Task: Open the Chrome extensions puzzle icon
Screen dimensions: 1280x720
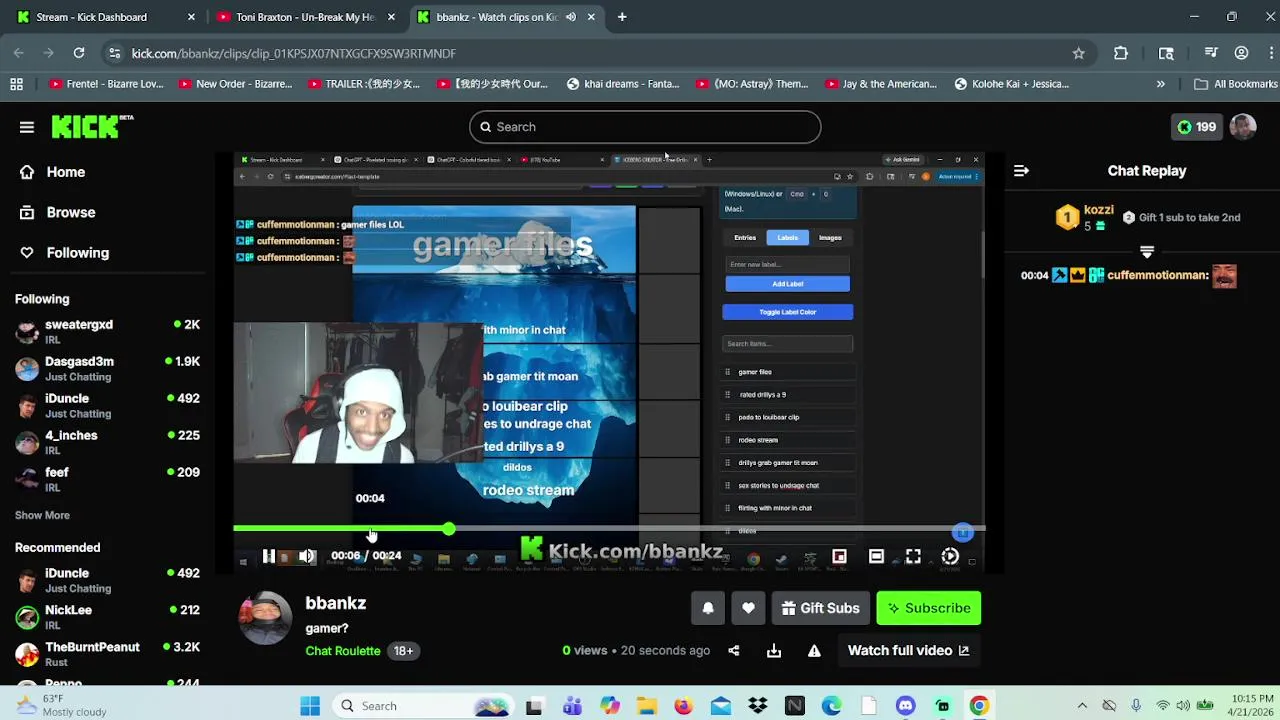Action: click(x=1121, y=53)
